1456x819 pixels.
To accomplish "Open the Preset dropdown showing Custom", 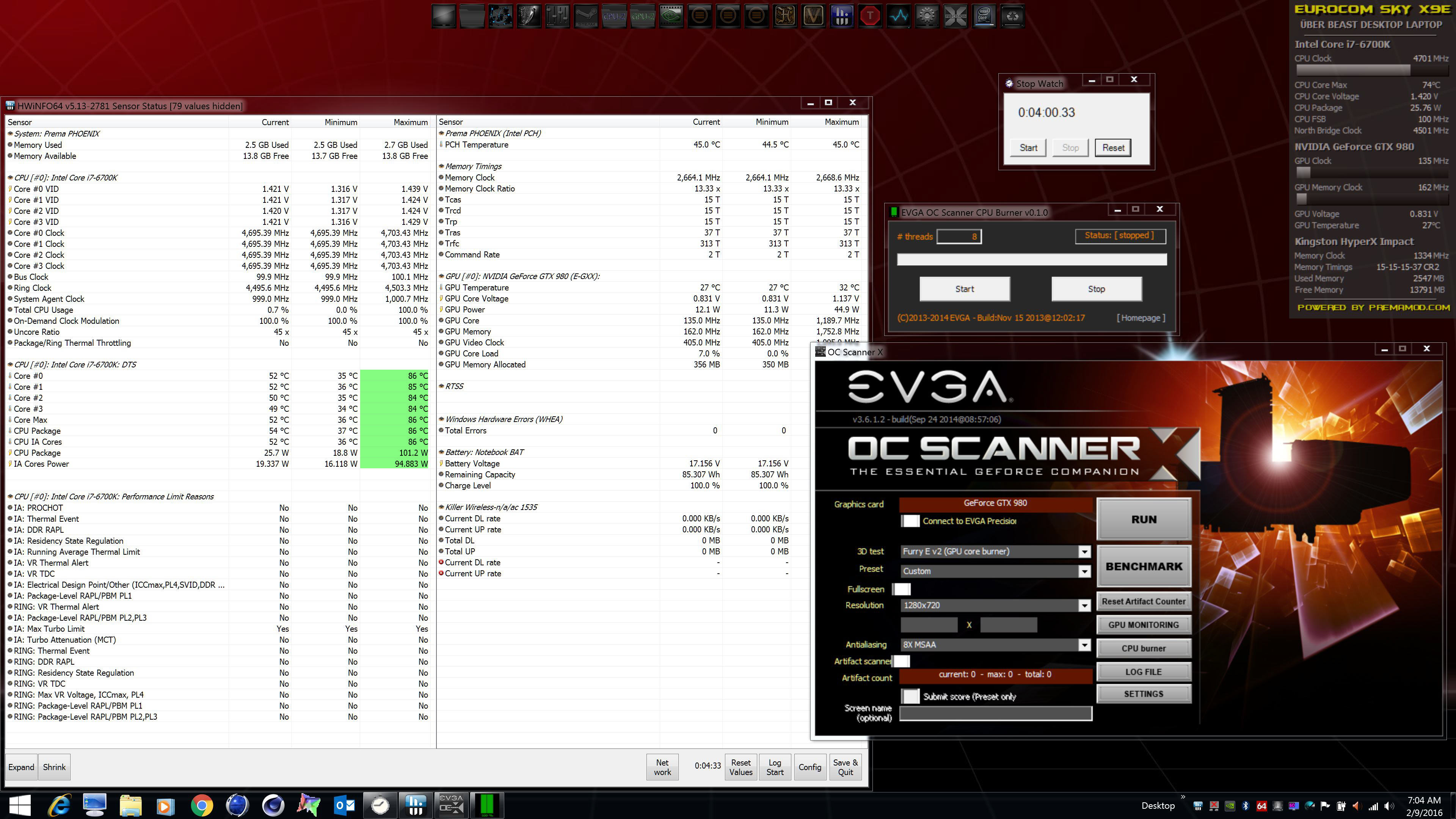I will click(995, 571).
